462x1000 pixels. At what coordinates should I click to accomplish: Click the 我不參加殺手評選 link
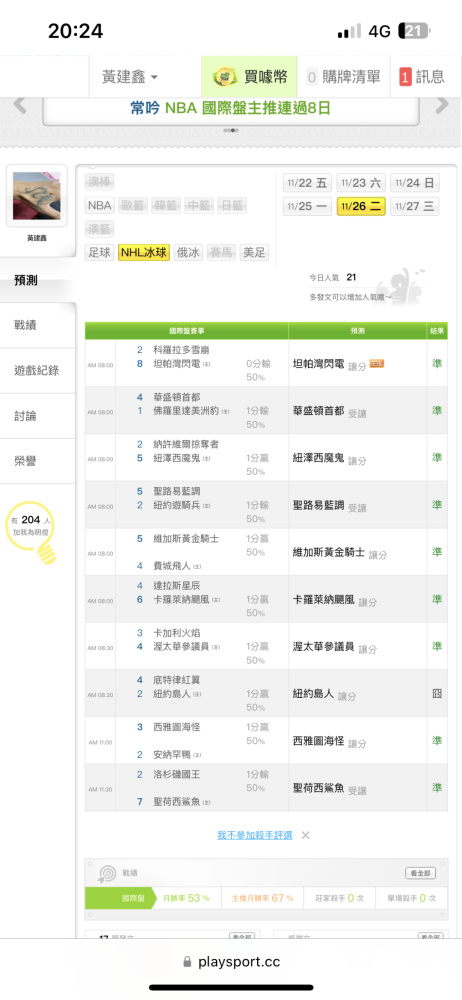pyautogui.click(x=255, y=835)
